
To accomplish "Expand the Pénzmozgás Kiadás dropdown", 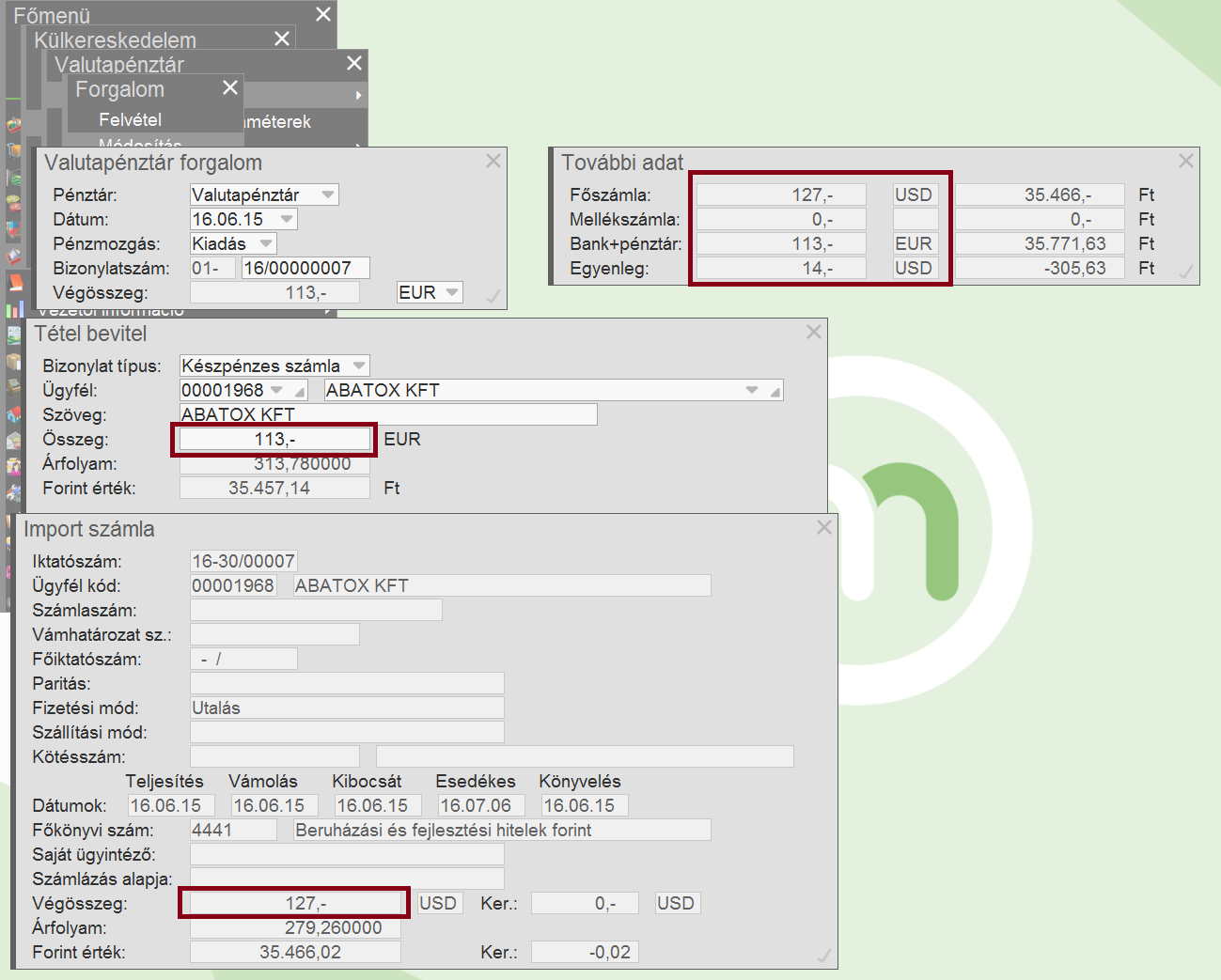I will (x=266, y=243).
